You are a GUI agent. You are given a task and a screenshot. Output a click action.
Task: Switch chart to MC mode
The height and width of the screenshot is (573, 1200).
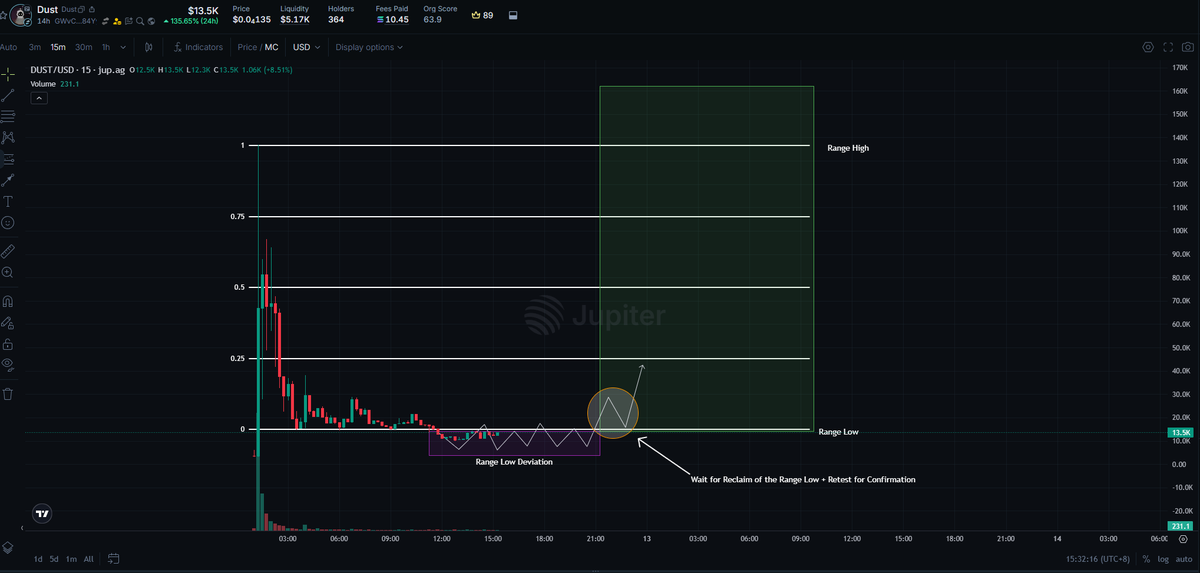tap(271, 47)
